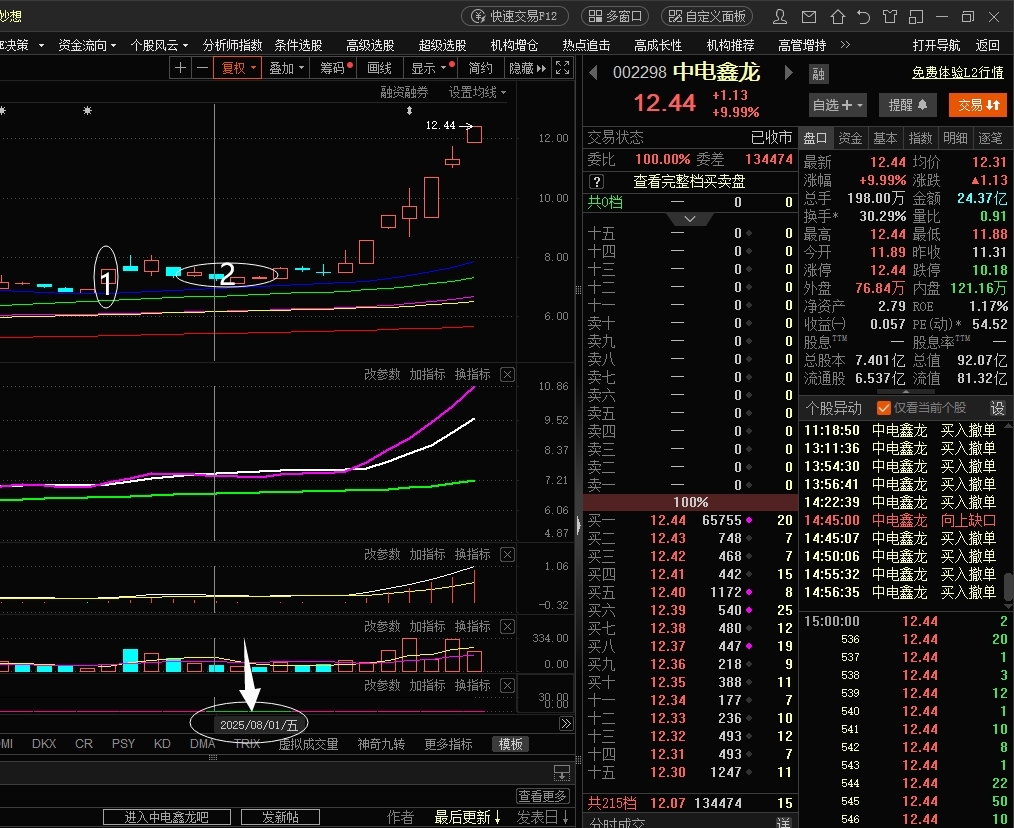Open the skin shirt icon

pos(890,16)
